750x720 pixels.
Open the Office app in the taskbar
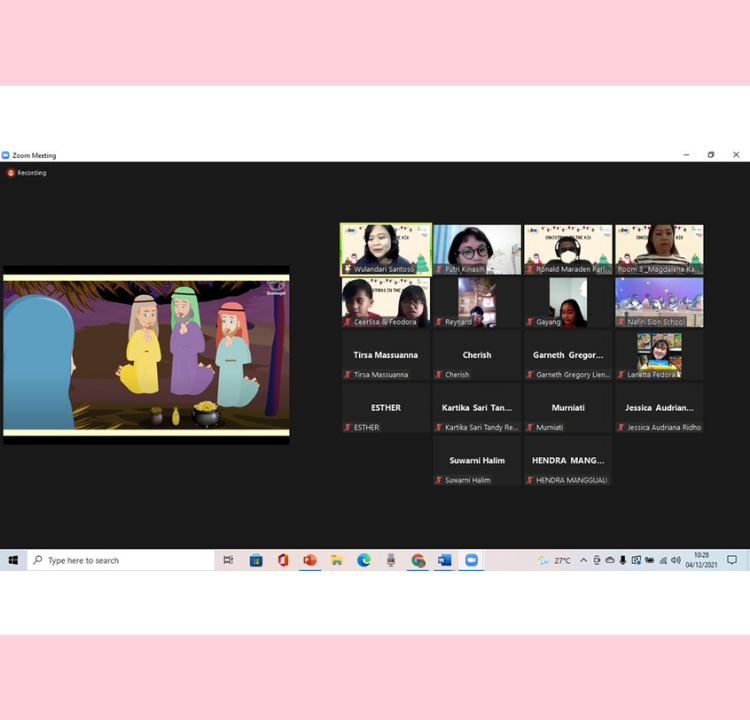coord(283,560)
